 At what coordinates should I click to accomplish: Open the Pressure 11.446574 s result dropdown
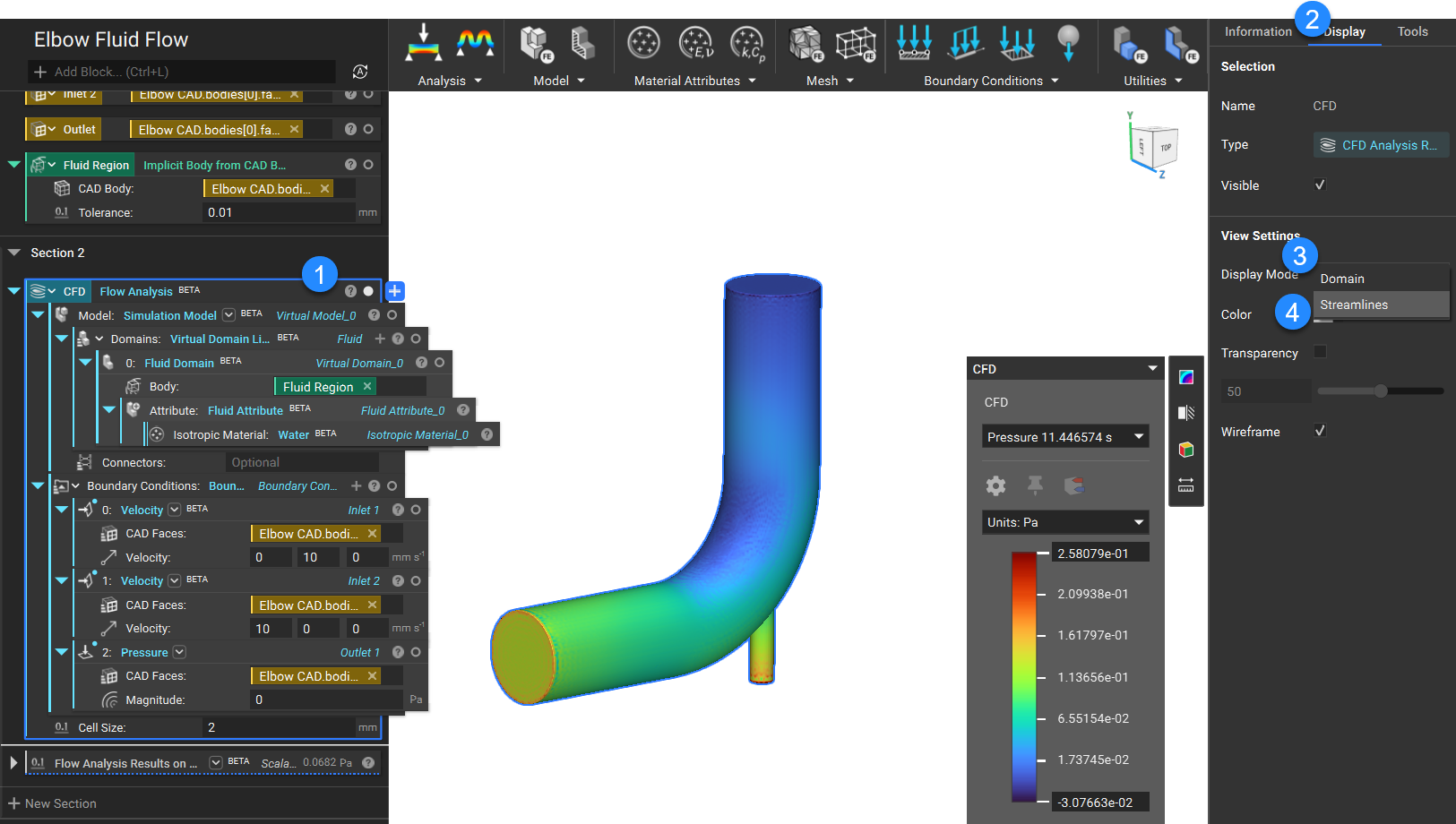click(1065, 437)
